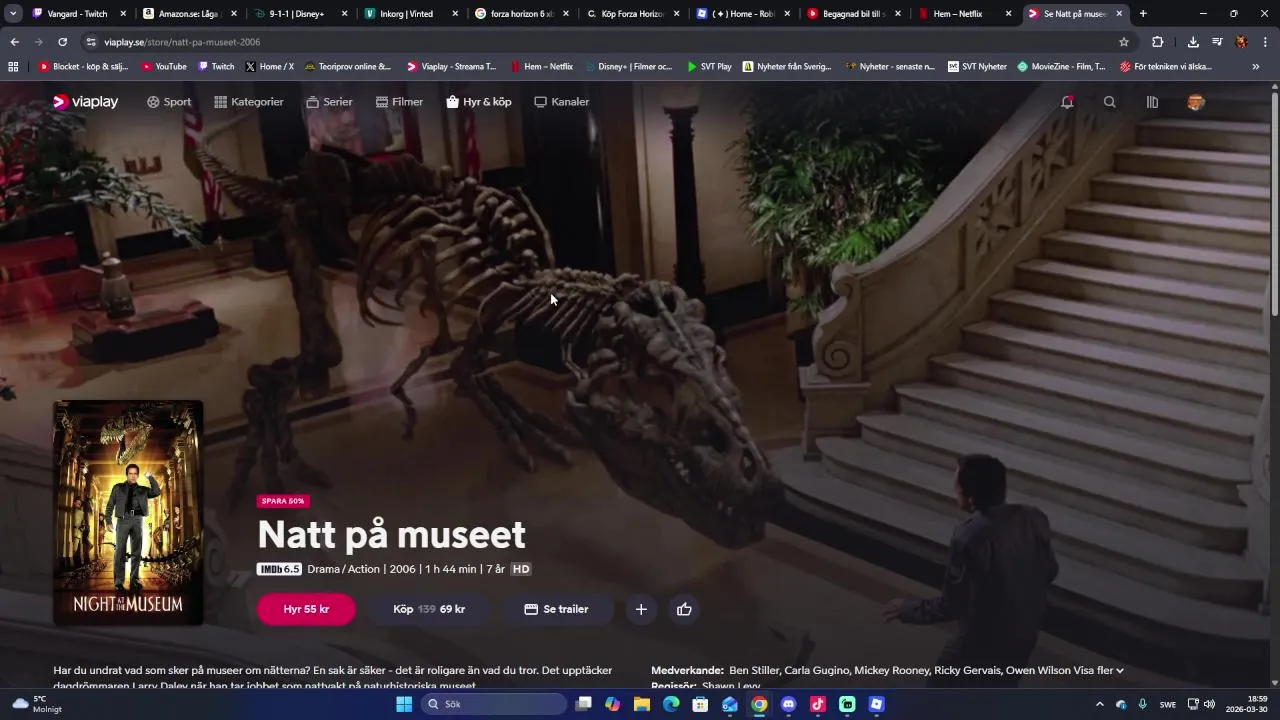The height and width of the screenshot is (720, 1280).
Task: Open the SVT Play bookmark
Action: 709,67
